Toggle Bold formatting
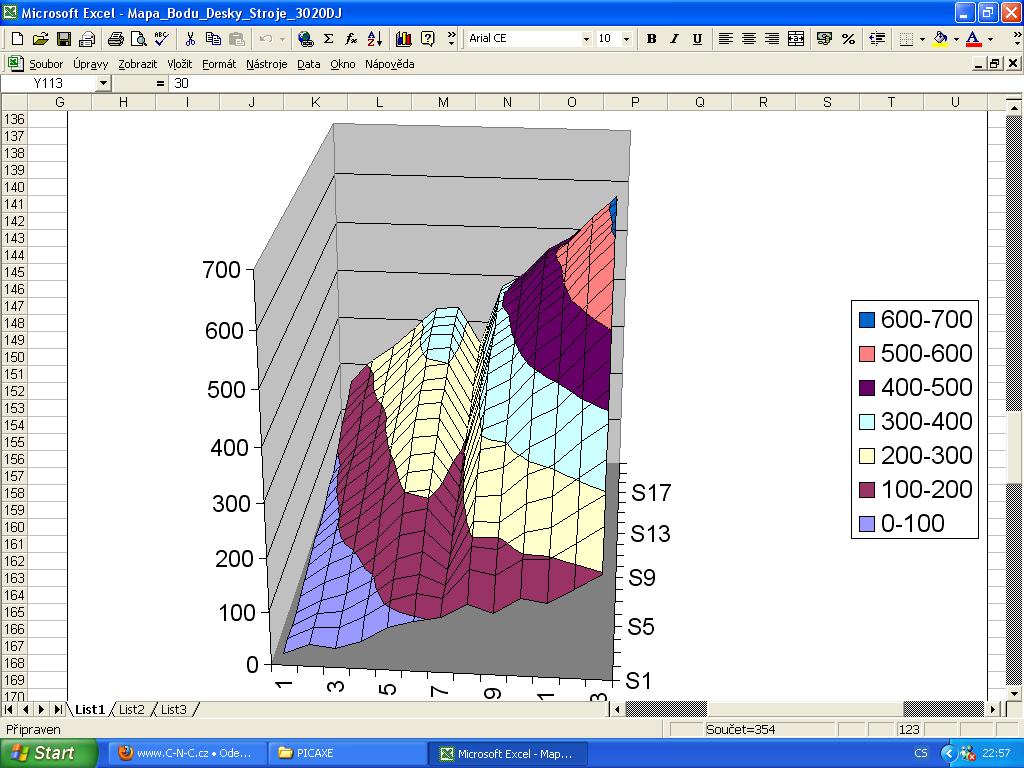 click(651, 39)
